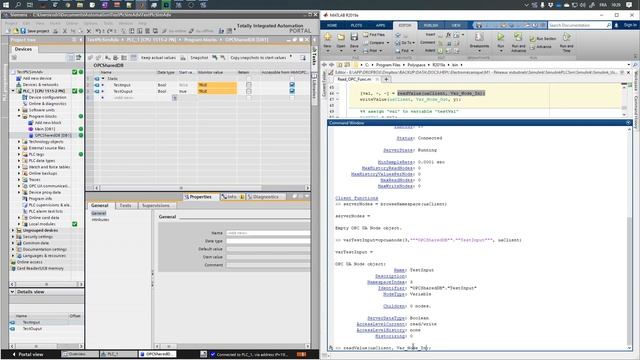Expand Software units tree node
The height and width of the screenshot is (360, 640).
coord(19,110)
